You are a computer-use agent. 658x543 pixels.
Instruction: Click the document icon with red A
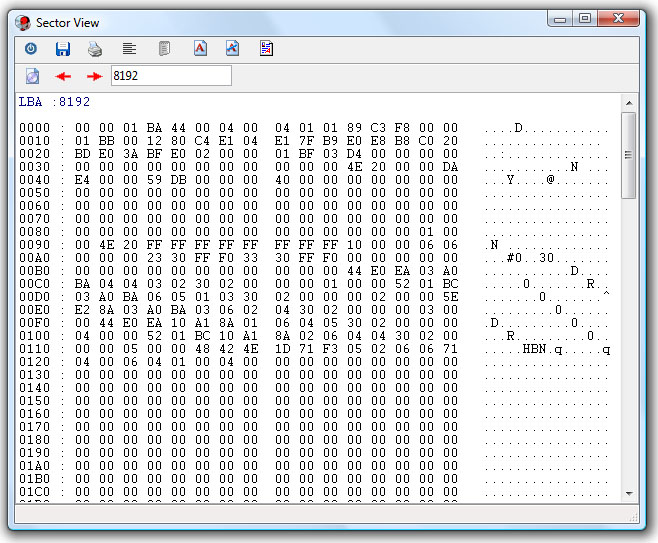tap(199, 48)
